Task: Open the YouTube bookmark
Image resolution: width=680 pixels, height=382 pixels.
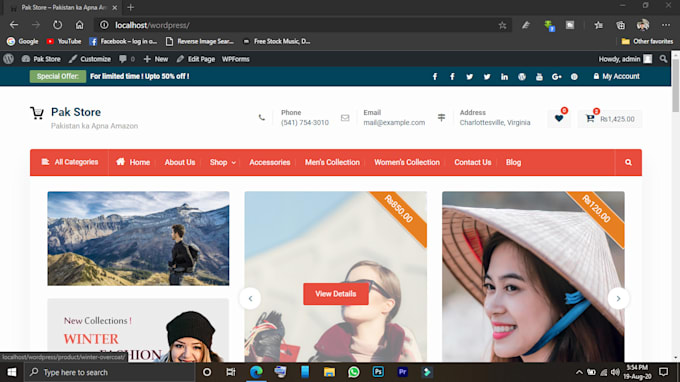Action: [64, 41]
